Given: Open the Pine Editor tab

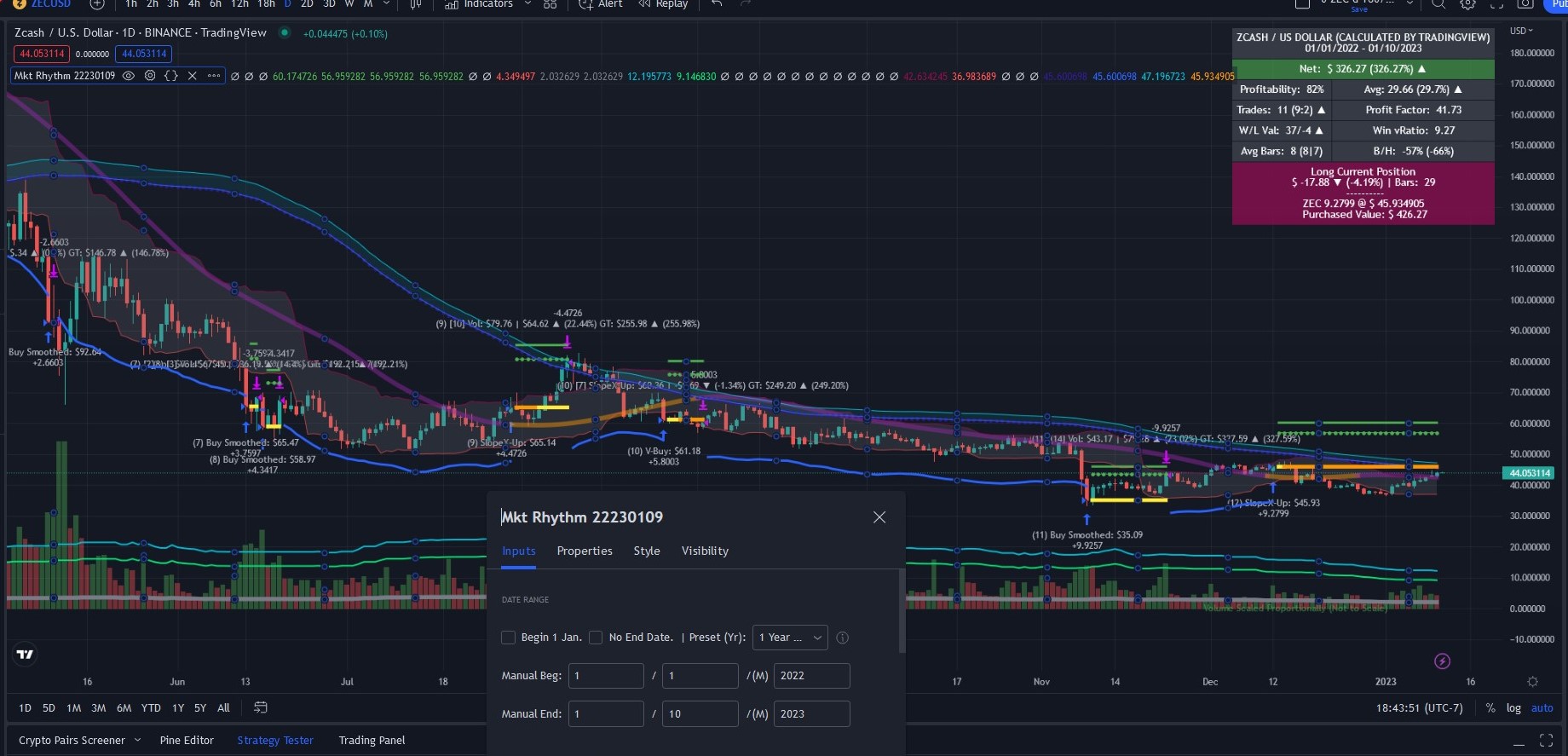Looking at the screenshot, I should pyautogui.click(x=187, y=740).
